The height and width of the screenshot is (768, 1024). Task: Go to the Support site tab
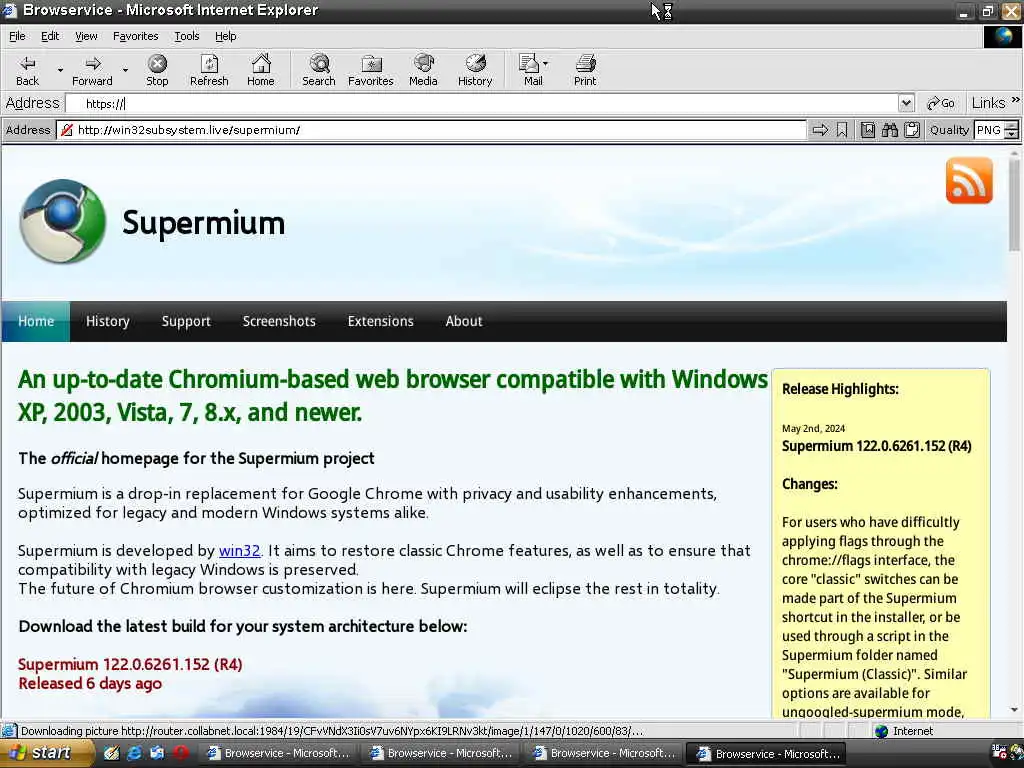click(x=186, y=321)
